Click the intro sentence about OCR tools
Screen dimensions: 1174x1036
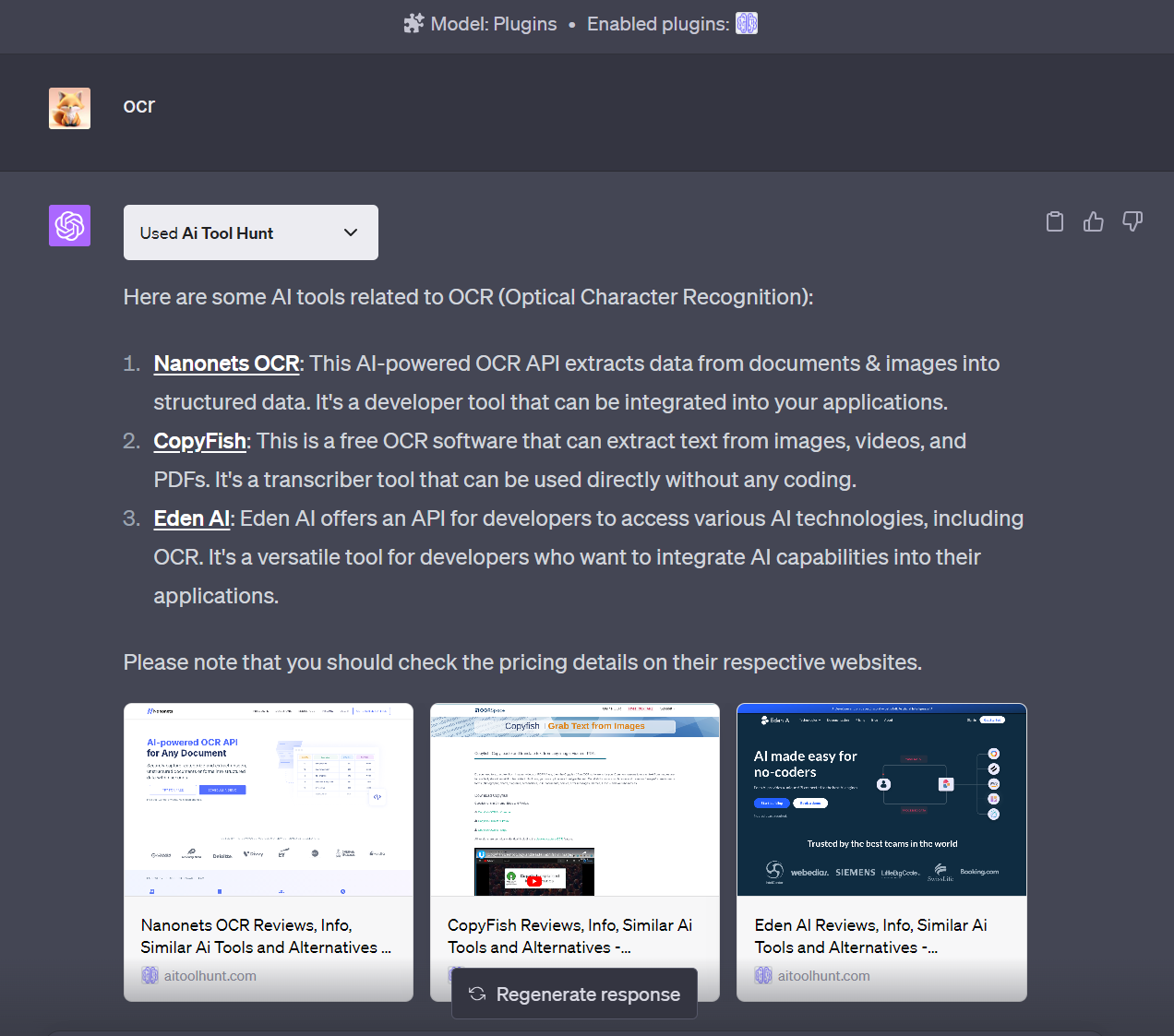click(469, 297)
